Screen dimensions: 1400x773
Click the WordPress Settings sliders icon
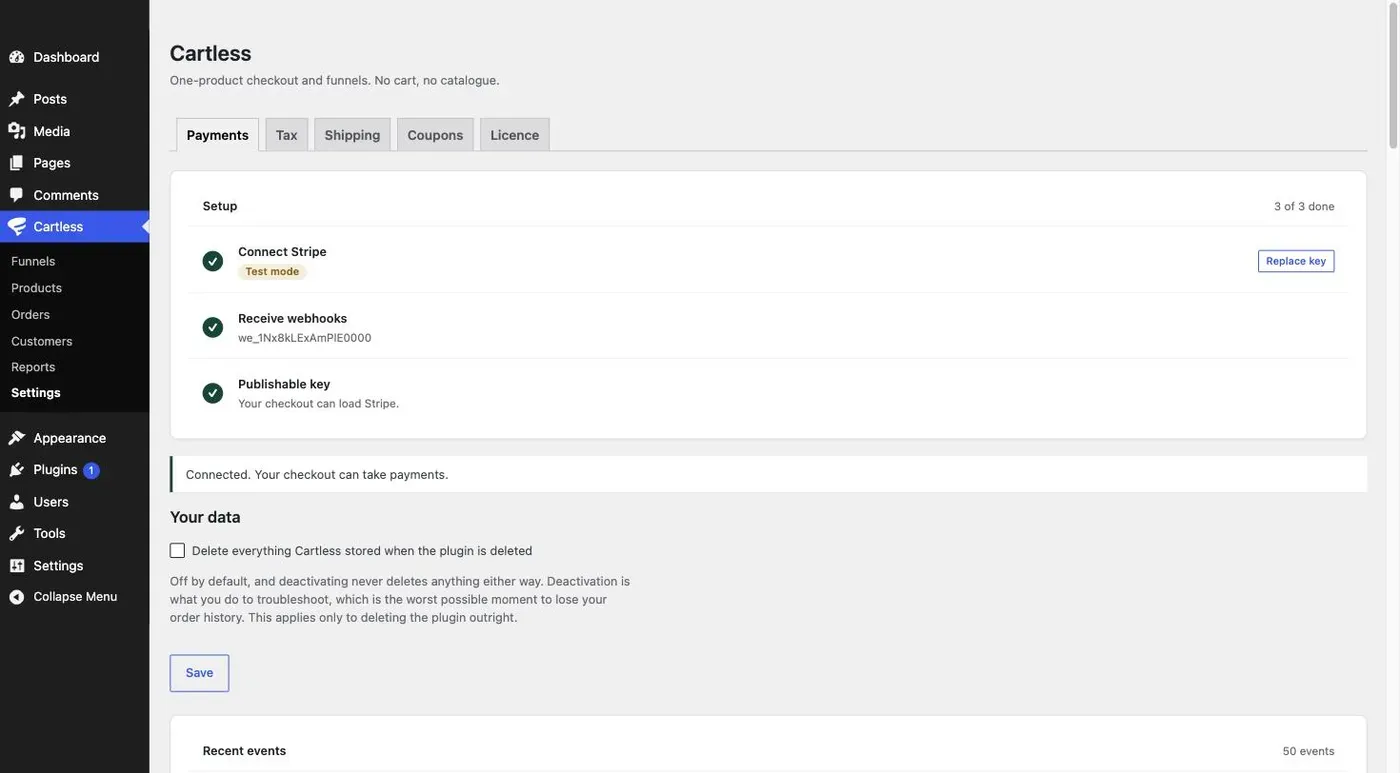coord(17,566)
